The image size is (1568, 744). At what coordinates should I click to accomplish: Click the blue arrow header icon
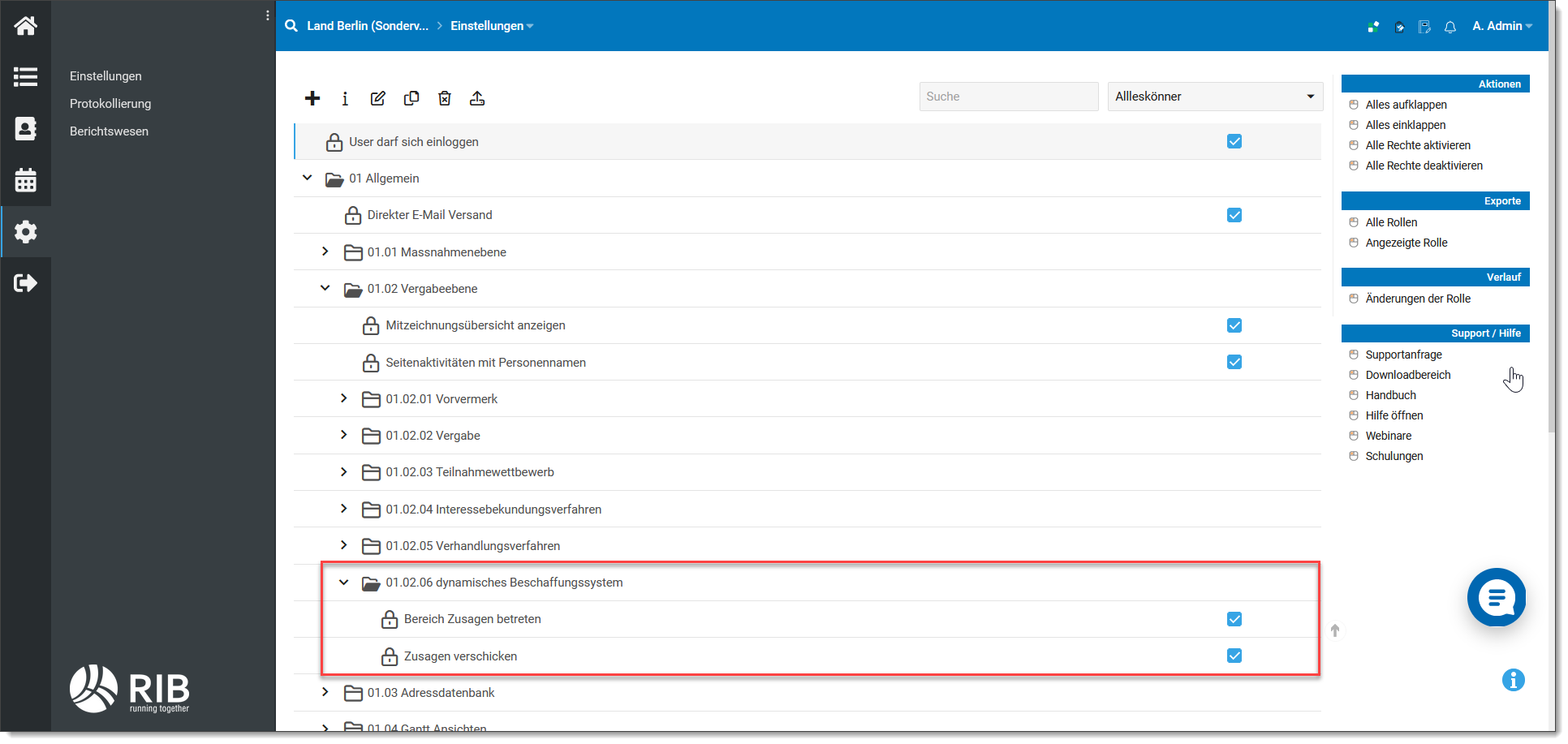(1399, 27)
